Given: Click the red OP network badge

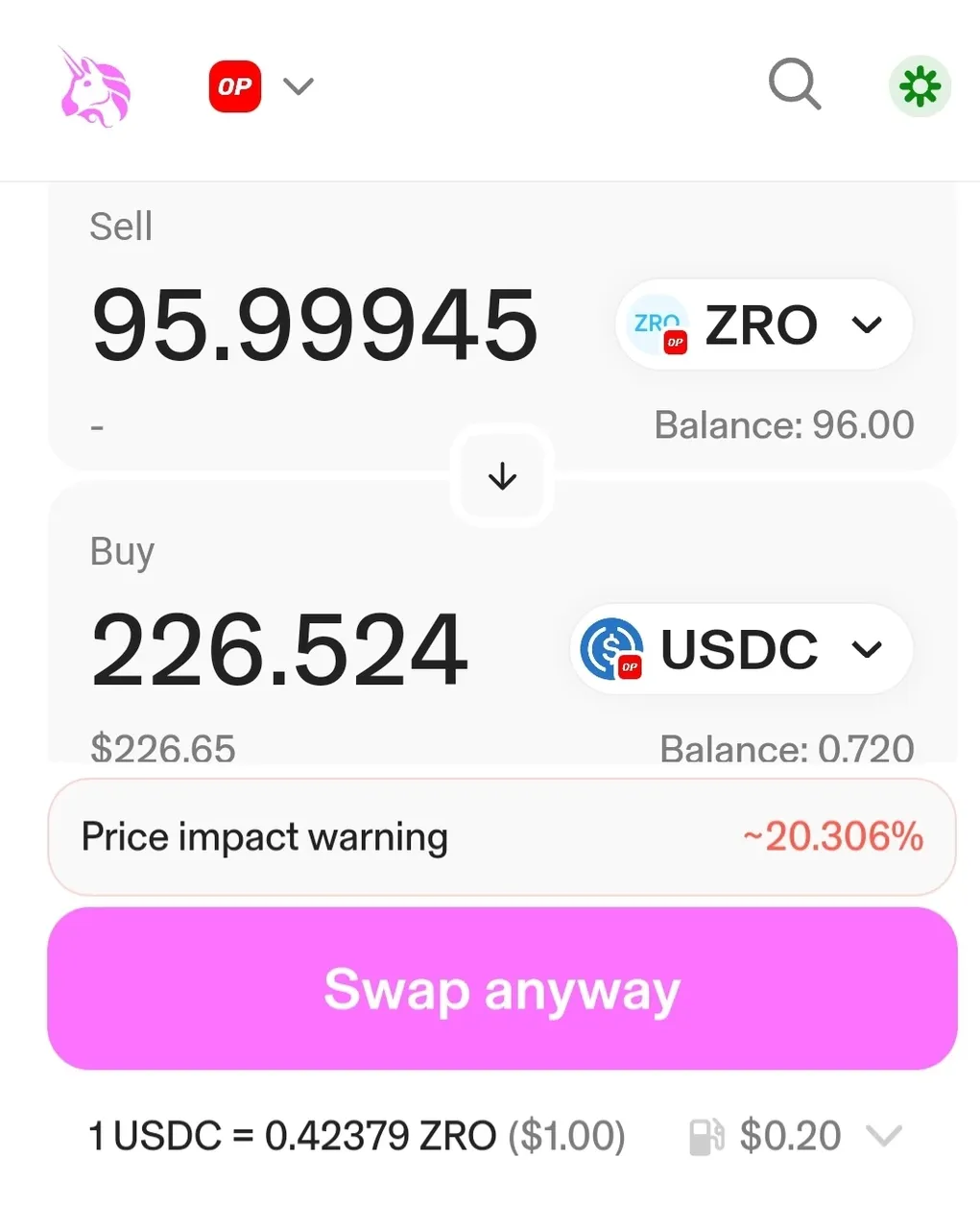Looking at the screenshot, I should pos(235,86).
